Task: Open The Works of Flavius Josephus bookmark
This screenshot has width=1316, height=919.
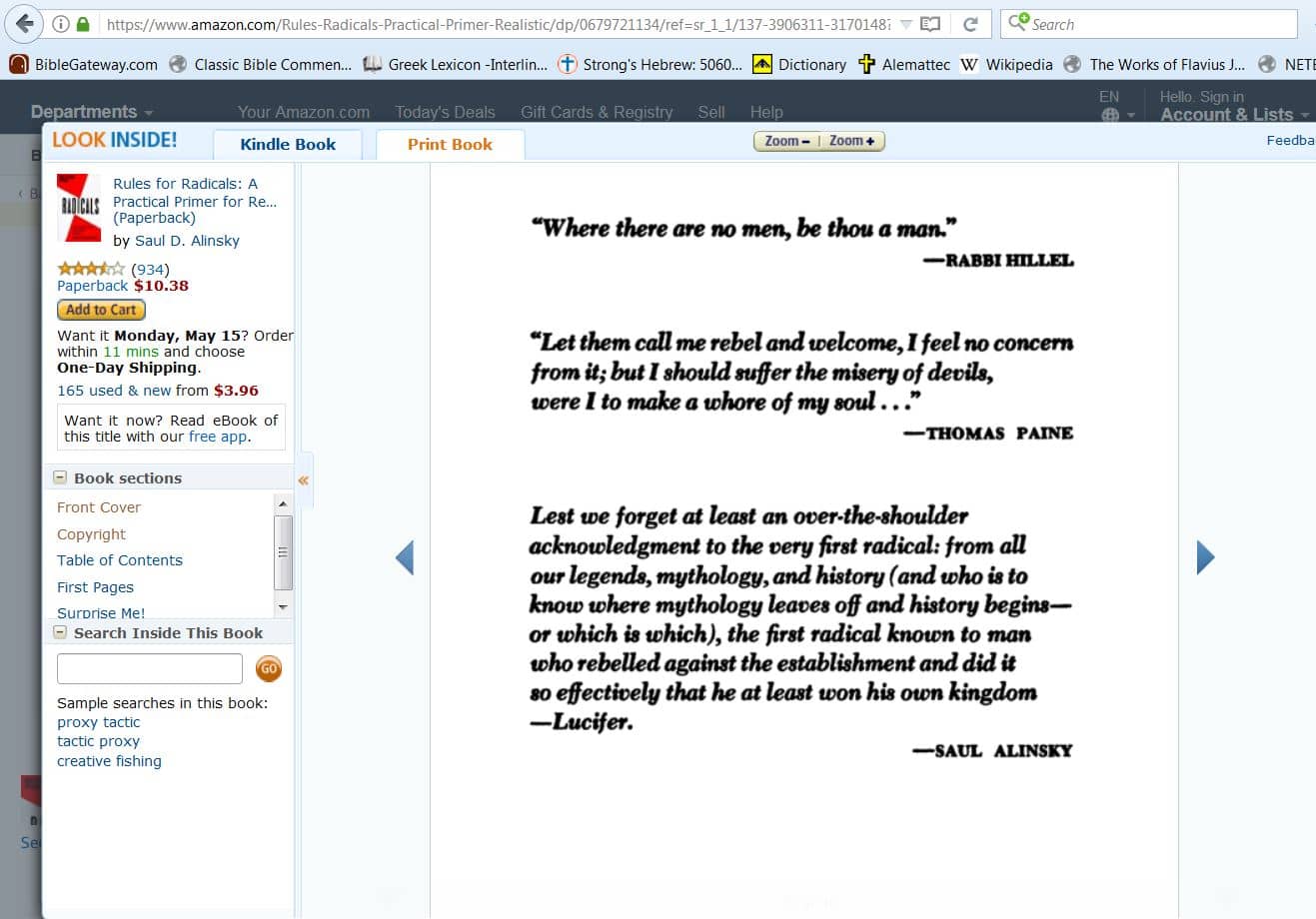Action: [x=1154, y=64]
